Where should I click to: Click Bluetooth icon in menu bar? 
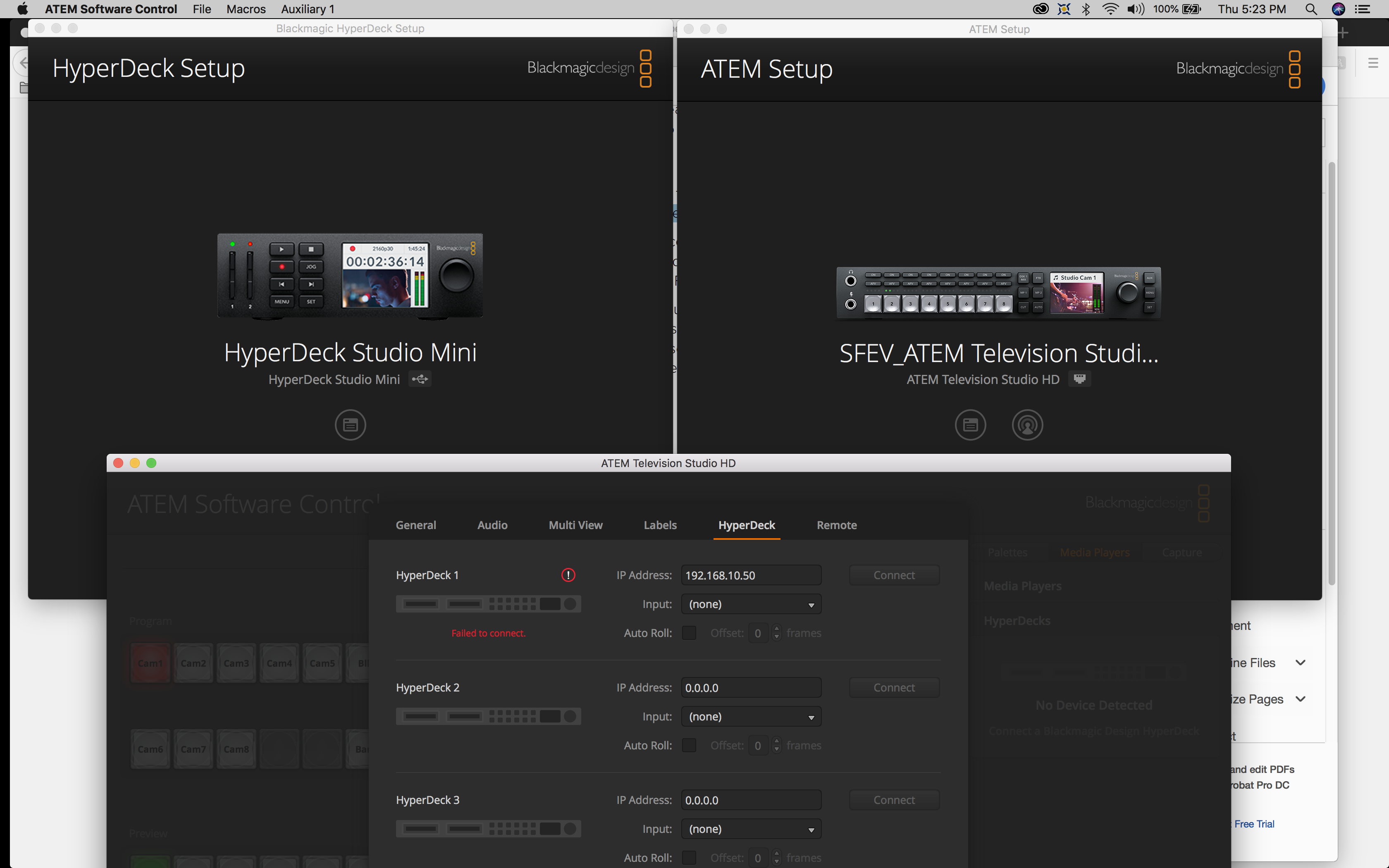click(x=1086, y=9)
